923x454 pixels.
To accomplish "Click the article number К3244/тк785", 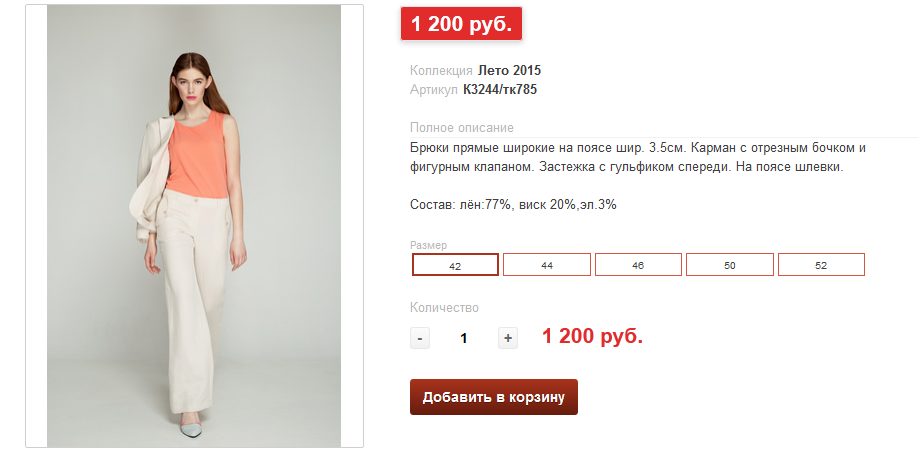I will tap(500, 90).
